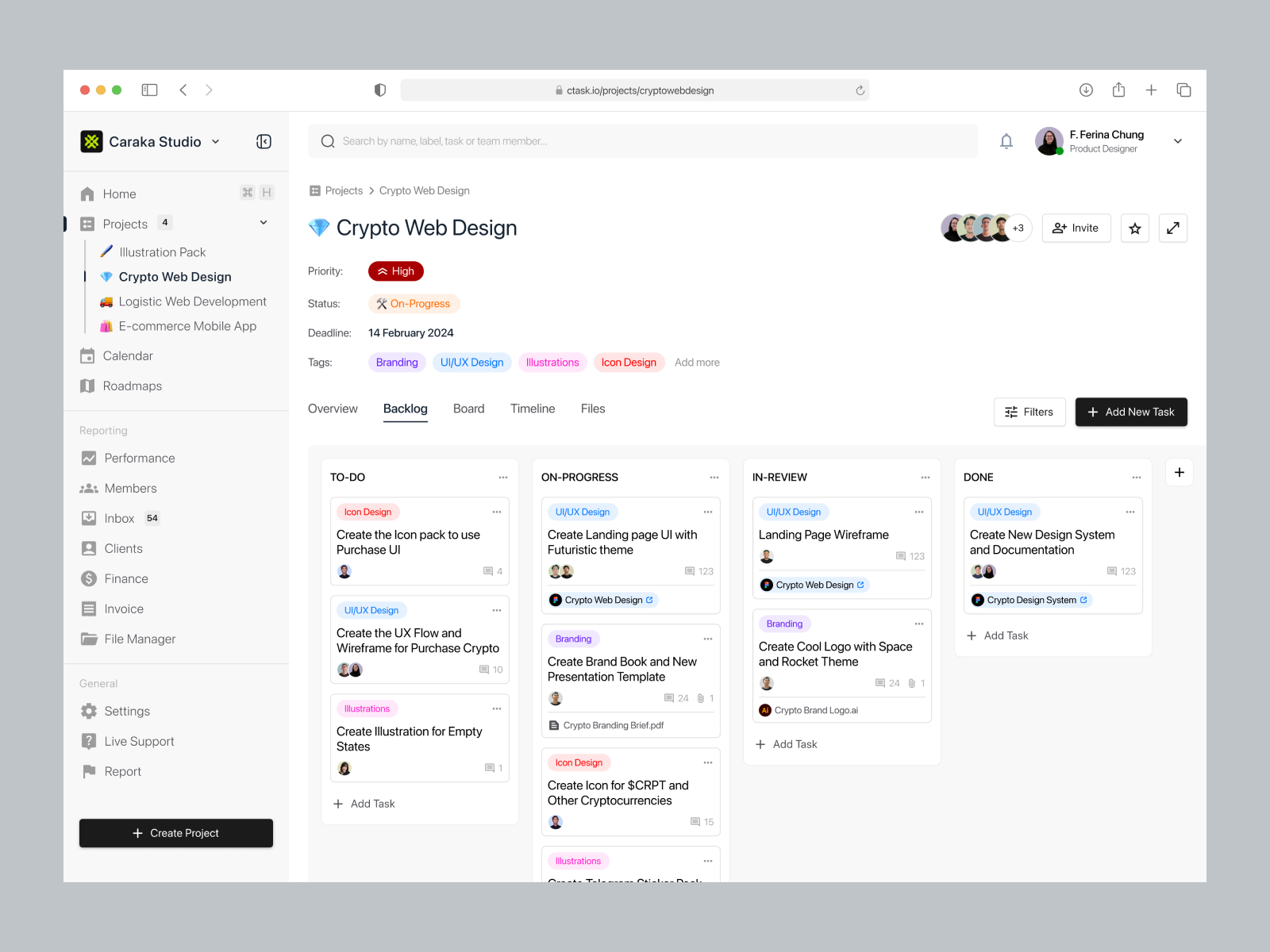Click Add more next to the tags

(696, 363)
